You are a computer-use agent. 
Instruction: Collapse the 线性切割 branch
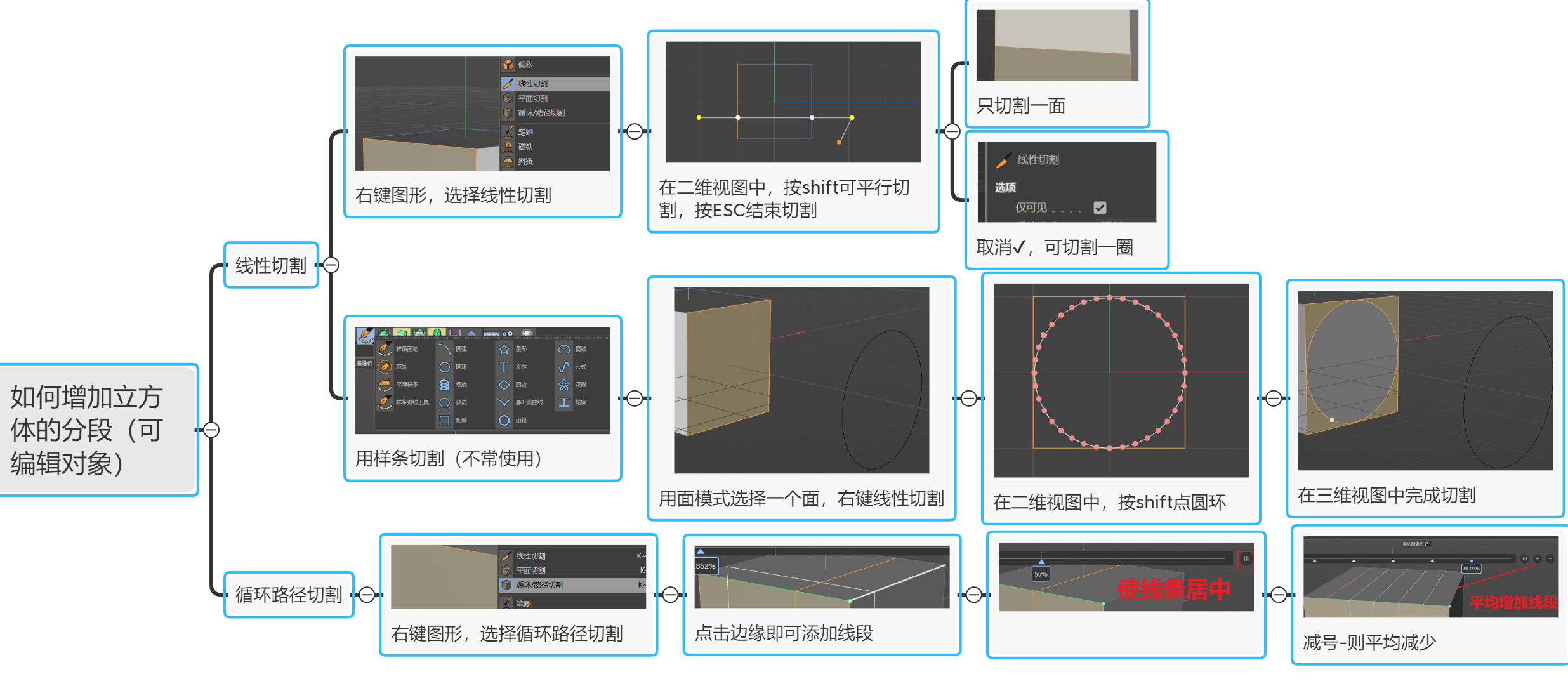coord(331,265)
